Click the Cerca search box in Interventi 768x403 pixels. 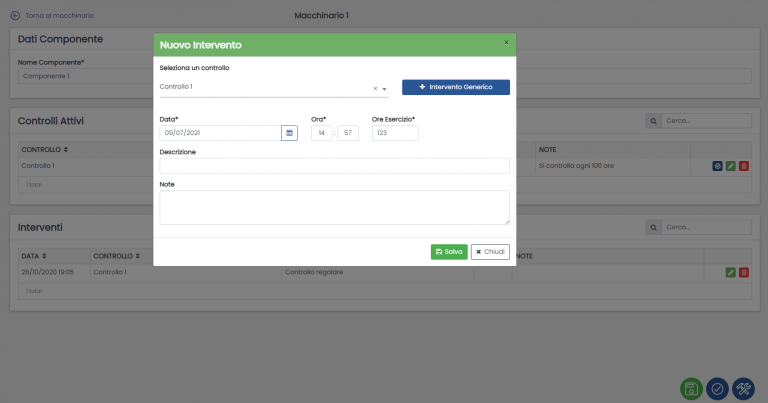[706, 228]
